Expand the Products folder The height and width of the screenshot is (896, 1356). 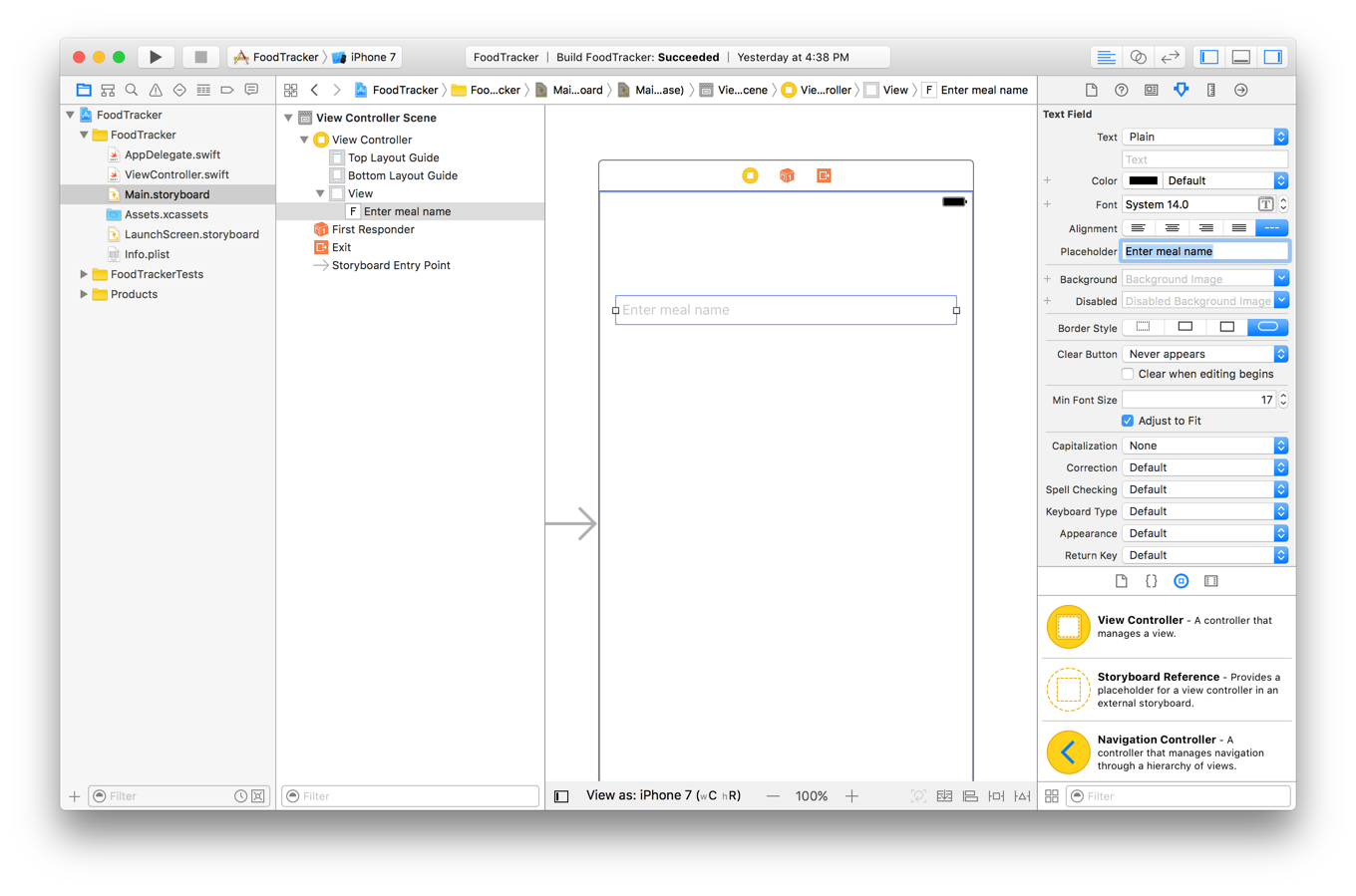coord(84,294)
